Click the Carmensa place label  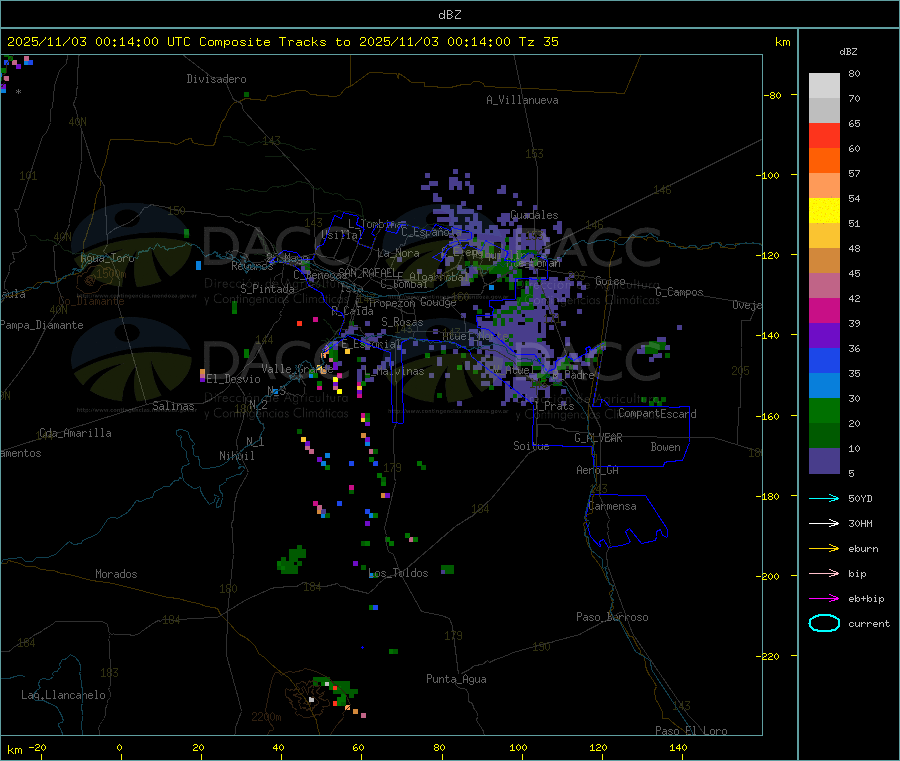pos(612,506)
